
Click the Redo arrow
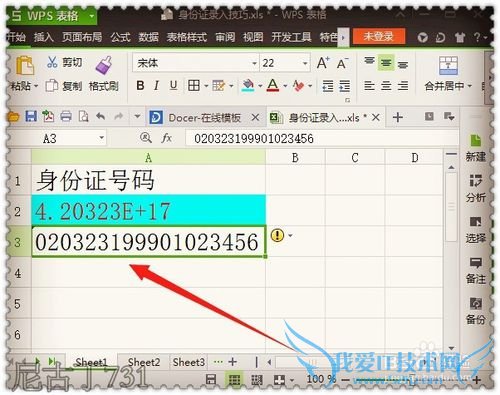[118, 117]
